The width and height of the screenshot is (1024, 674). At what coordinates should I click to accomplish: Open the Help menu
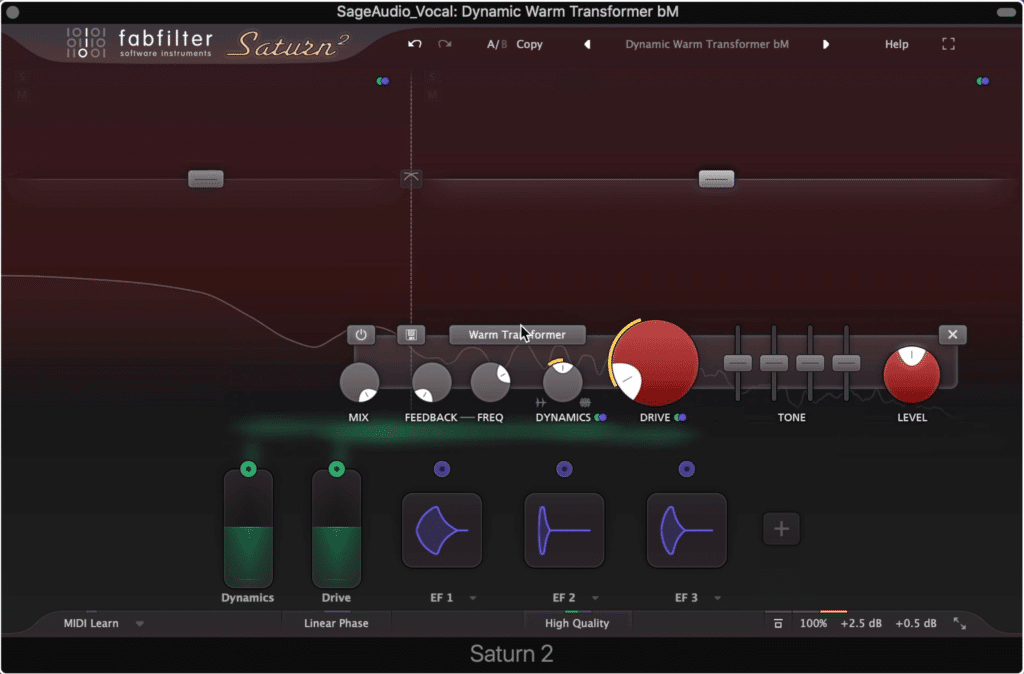(897, 44)
